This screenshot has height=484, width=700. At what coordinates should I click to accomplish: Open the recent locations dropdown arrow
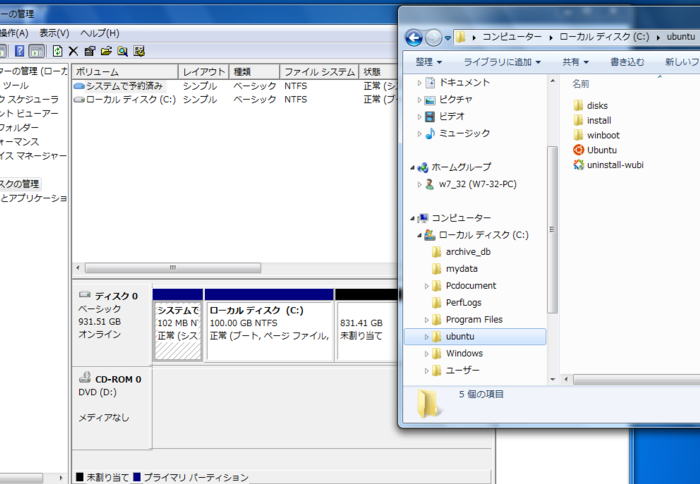point(447,38)
